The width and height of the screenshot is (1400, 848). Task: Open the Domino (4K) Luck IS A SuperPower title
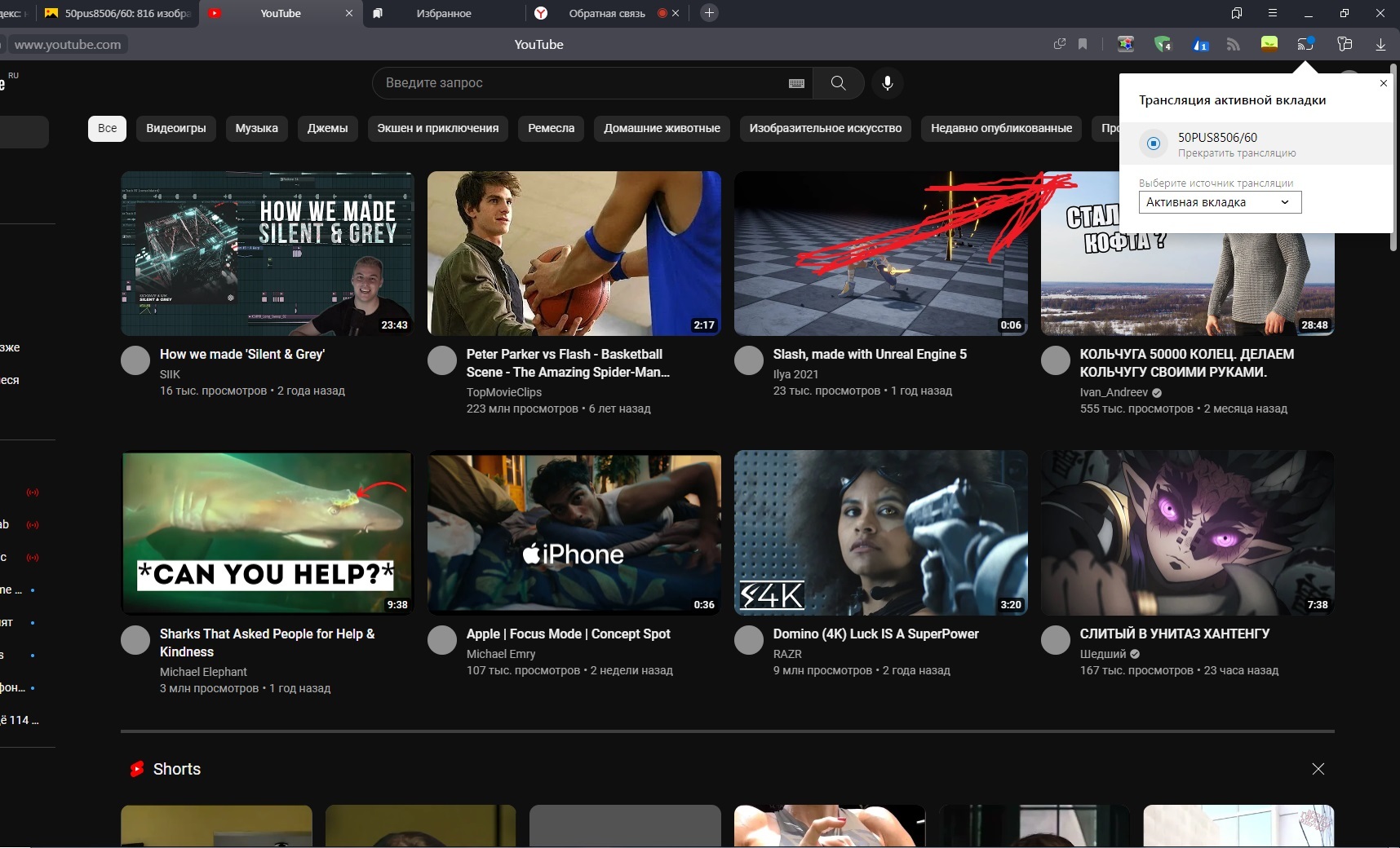click(876, 634)
